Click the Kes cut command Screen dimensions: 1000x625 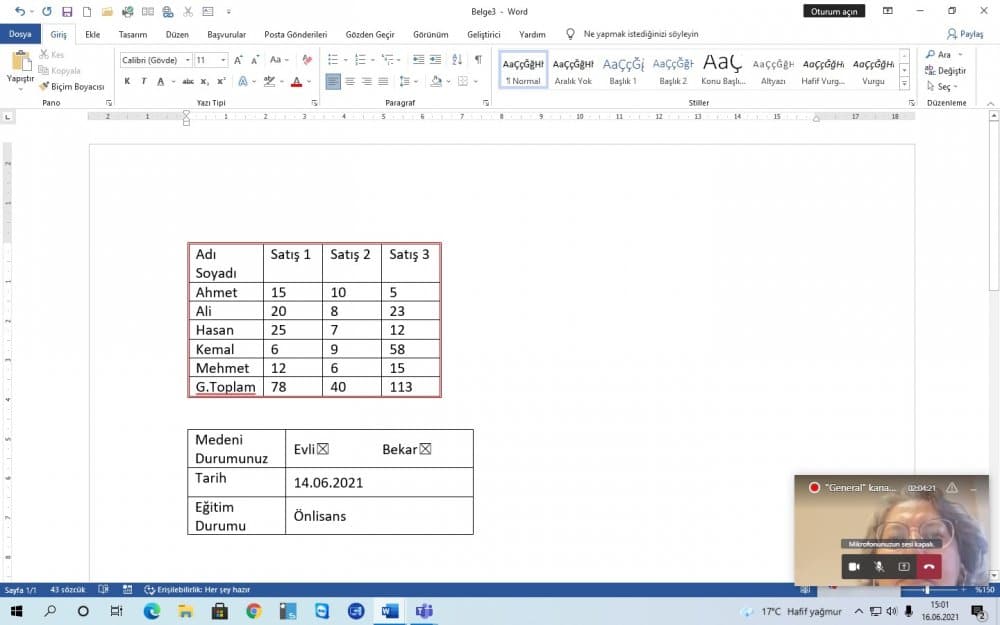(52, 54)
